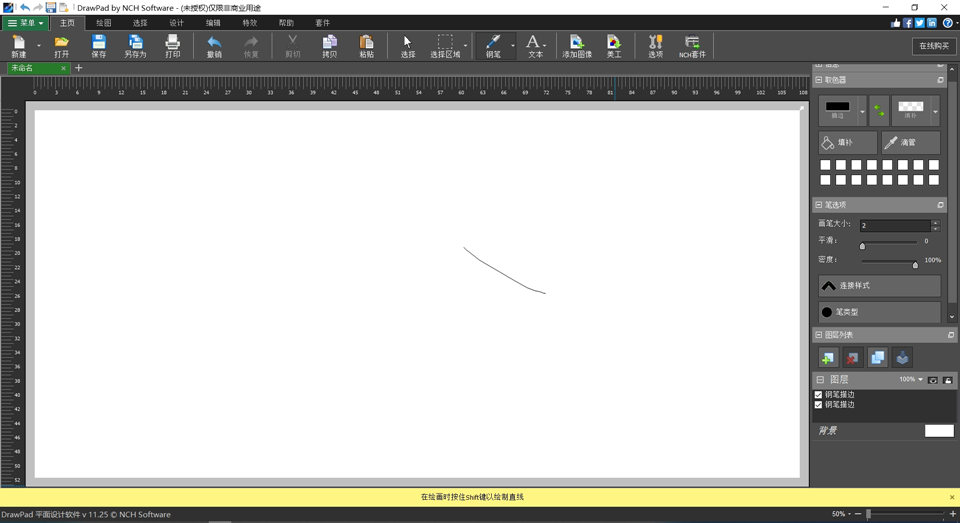The image size is (960, 523).
Task: Uncheck the second 钢笔描边 layer checkbox
Action: coord(819,405)
